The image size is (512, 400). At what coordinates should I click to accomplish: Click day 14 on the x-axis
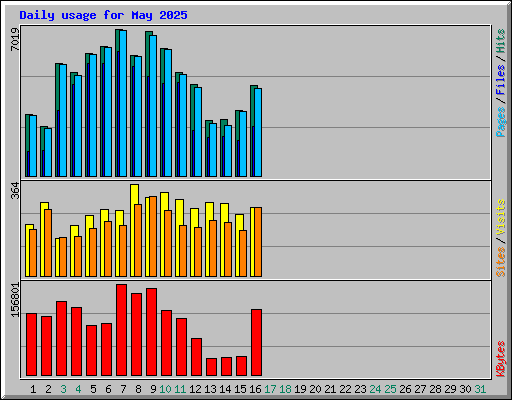225,389
